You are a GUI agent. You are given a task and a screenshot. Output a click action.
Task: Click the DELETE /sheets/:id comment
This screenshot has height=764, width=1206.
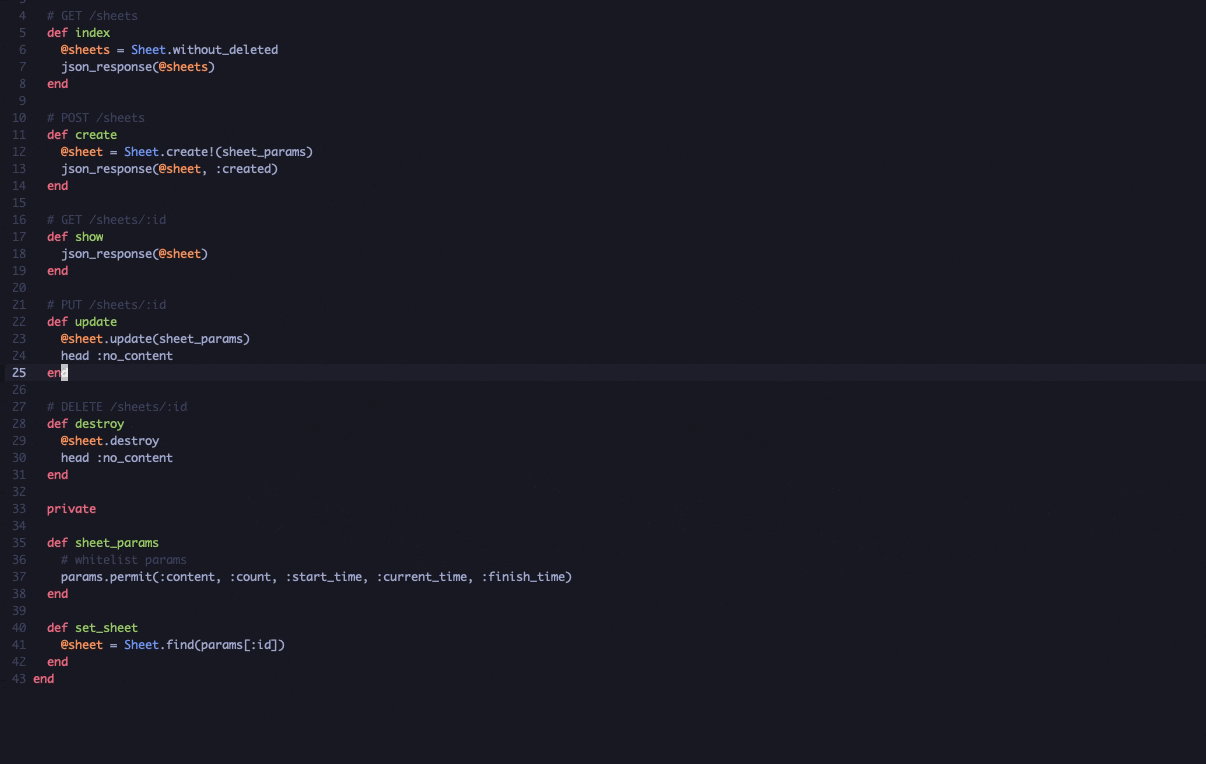[116, 406]
